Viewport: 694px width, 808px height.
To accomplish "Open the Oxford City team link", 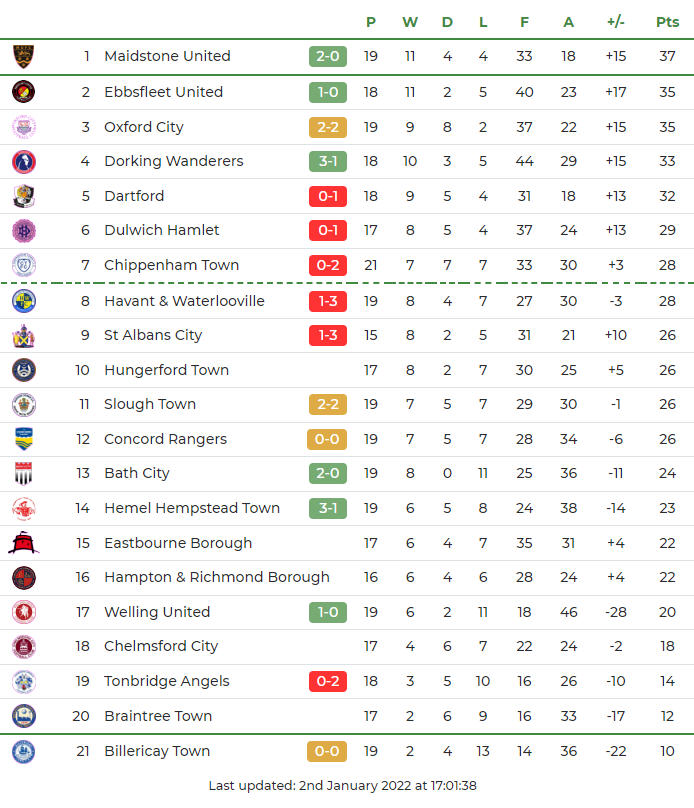I will 143,127.
